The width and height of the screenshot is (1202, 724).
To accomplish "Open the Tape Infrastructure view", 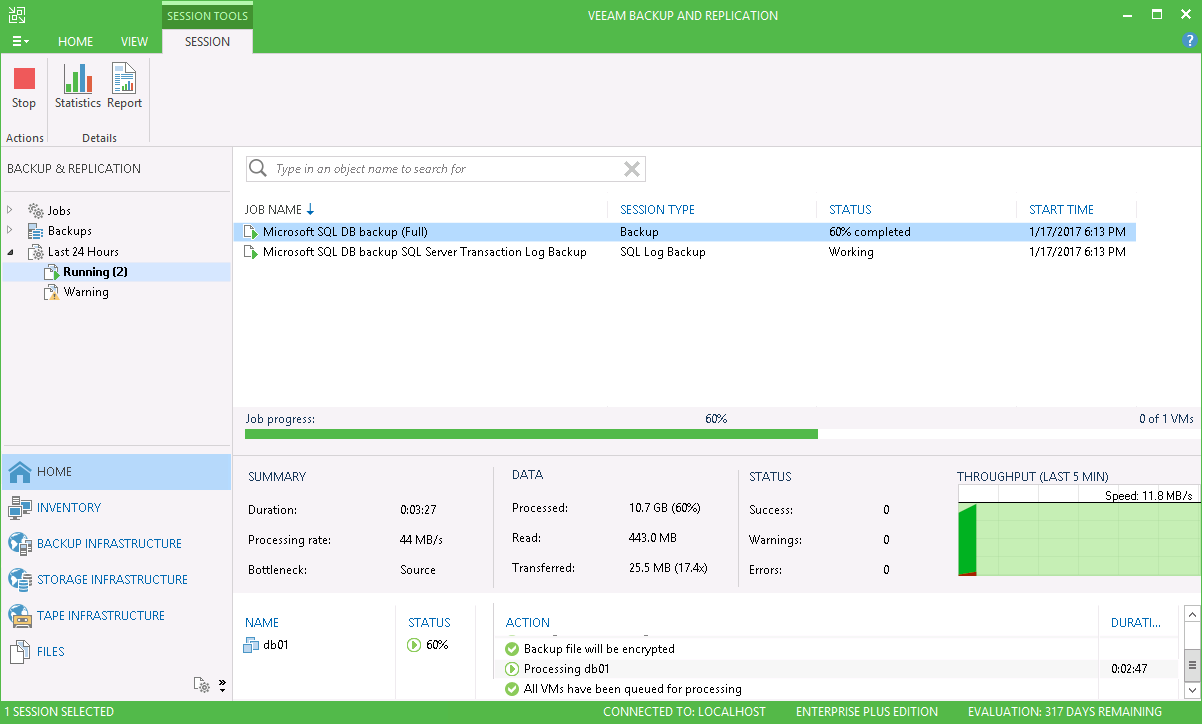I will 101,616.
